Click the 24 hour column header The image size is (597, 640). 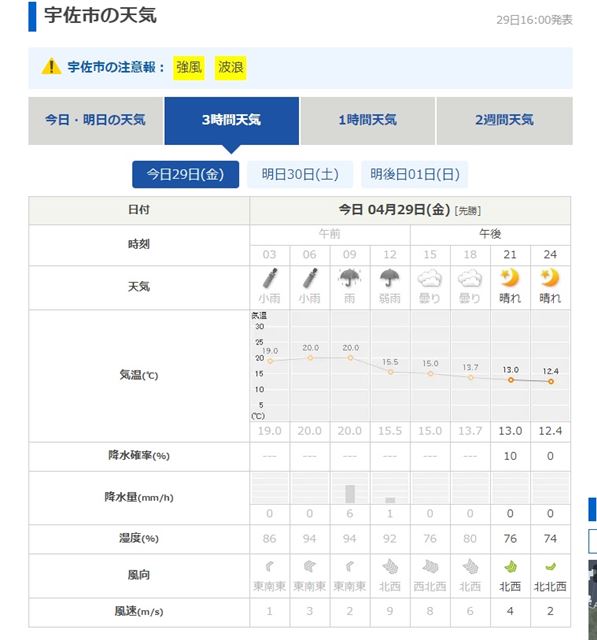click(550, 255)
